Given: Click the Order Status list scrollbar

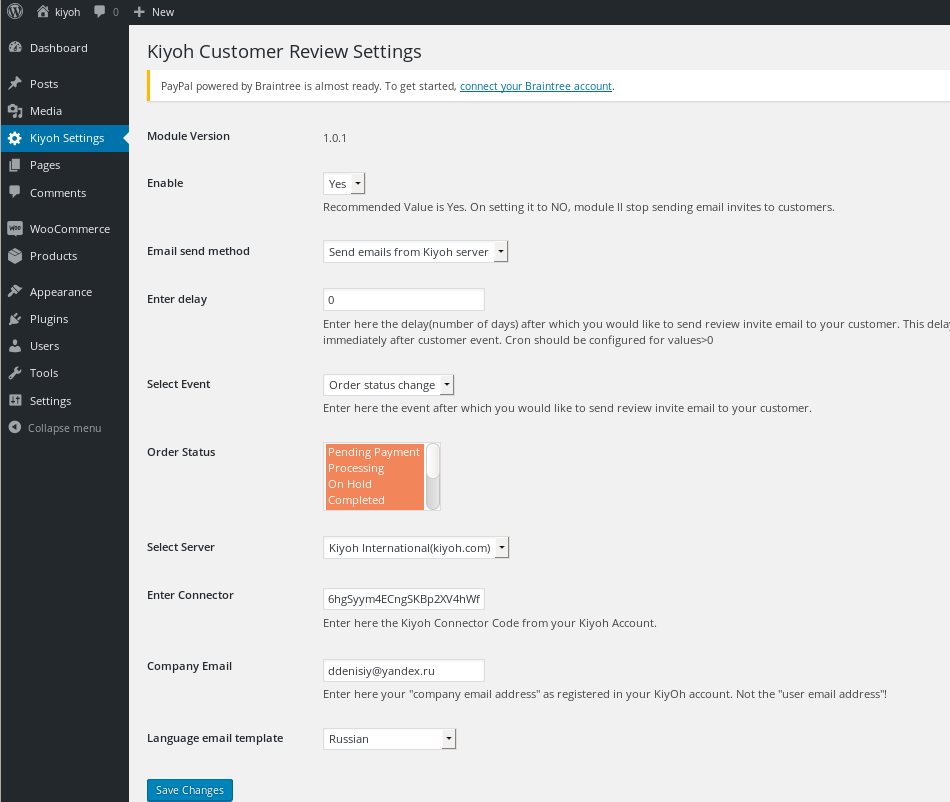Looking at the screenshot, I should pyautogui.click(x=433, y=476).
